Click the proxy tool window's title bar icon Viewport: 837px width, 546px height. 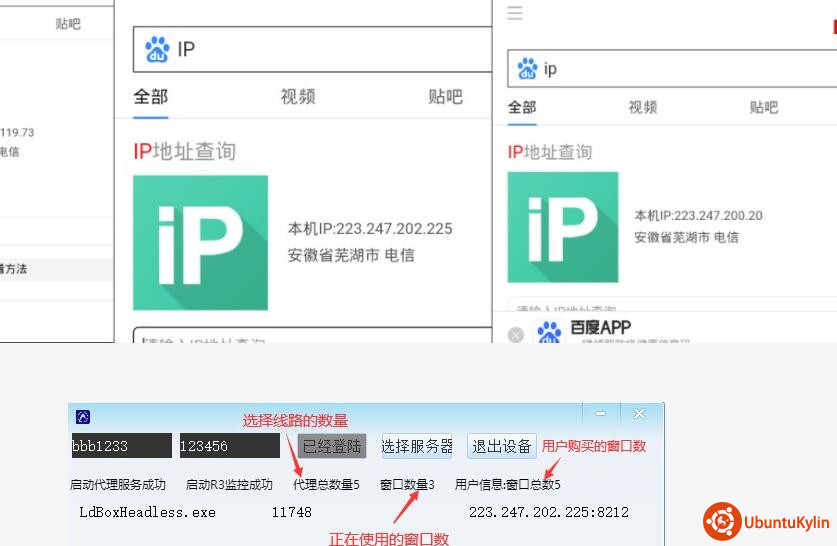point(83,416)
